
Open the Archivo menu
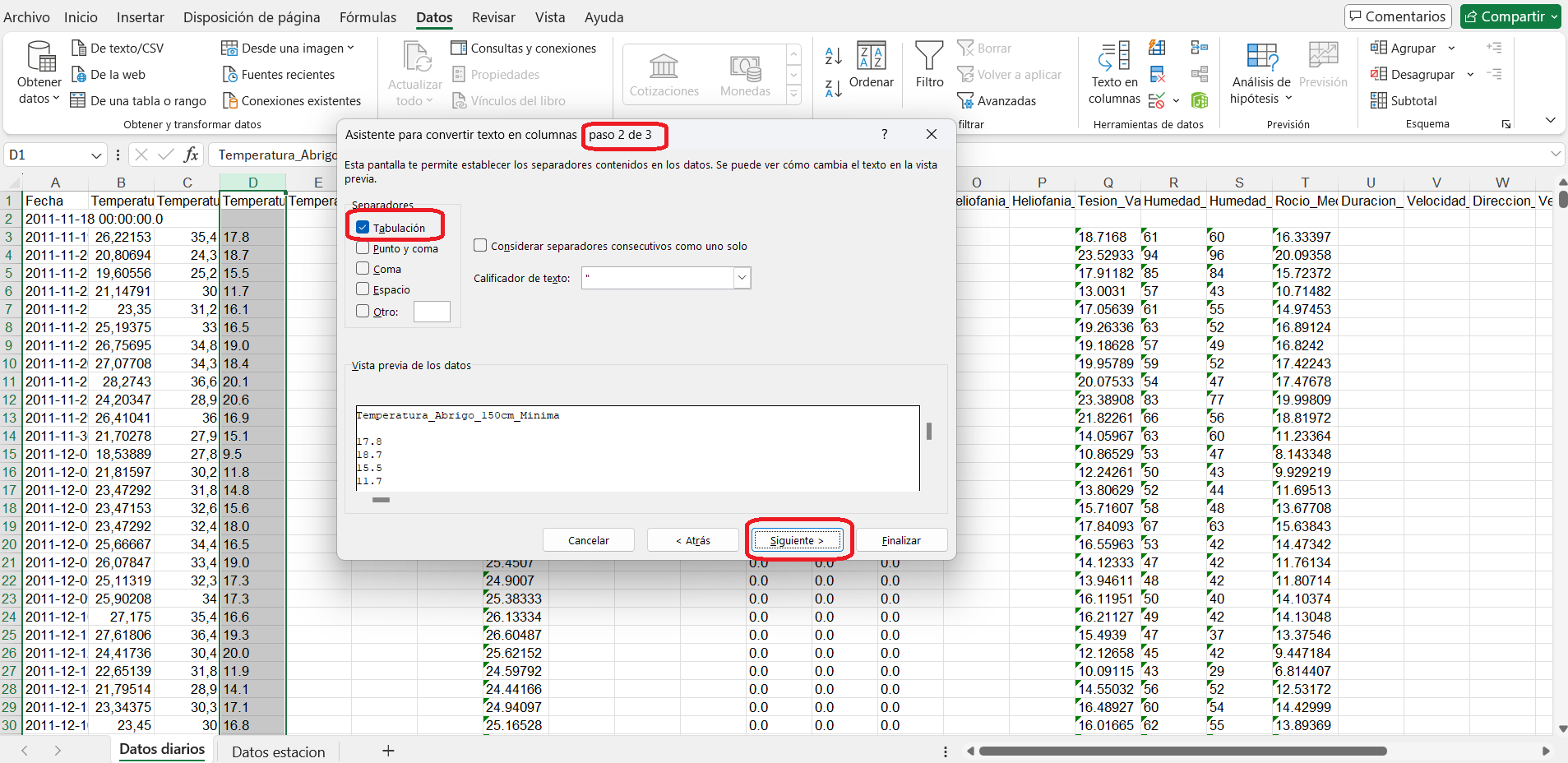click(26, 17)
